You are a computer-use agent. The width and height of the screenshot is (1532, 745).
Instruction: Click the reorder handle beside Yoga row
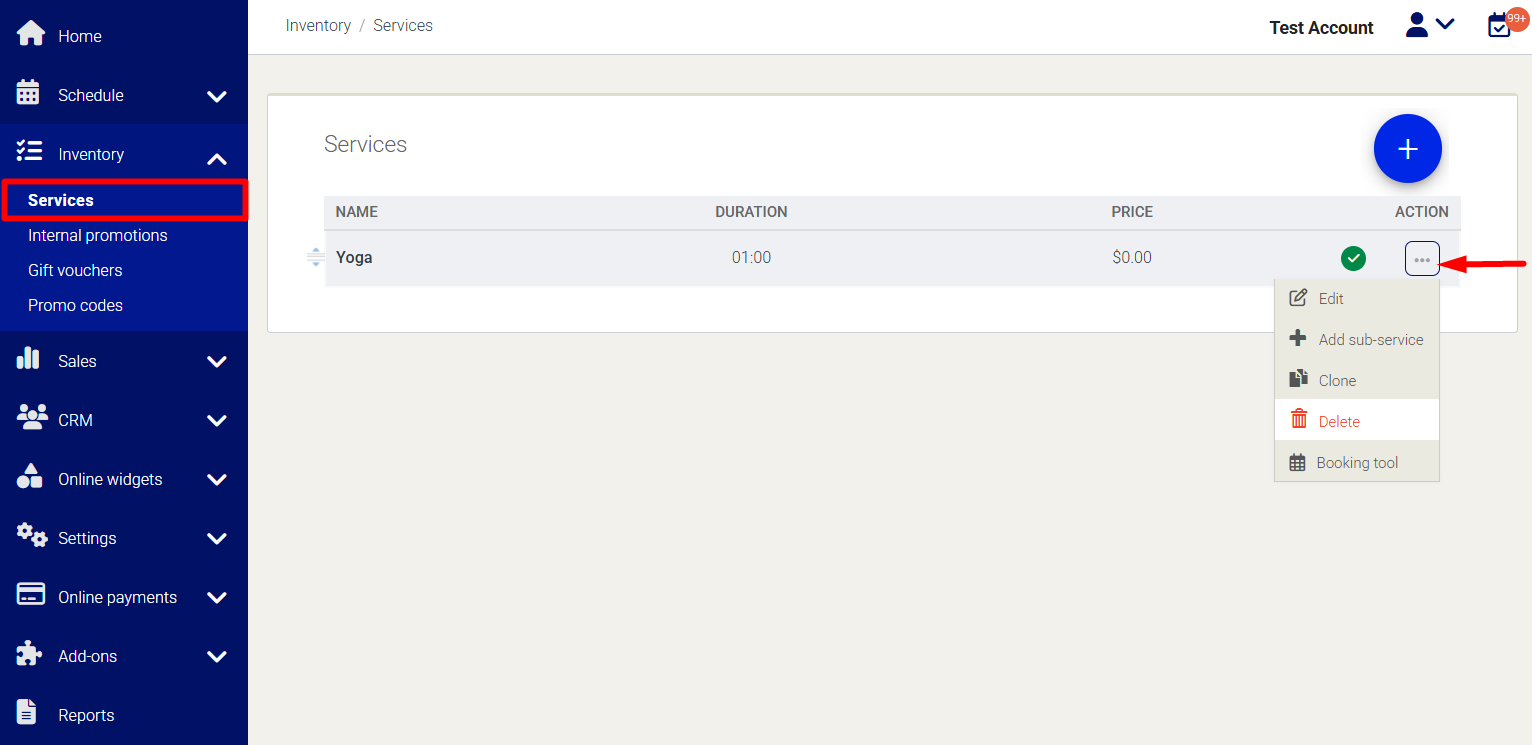pos(315,258)
